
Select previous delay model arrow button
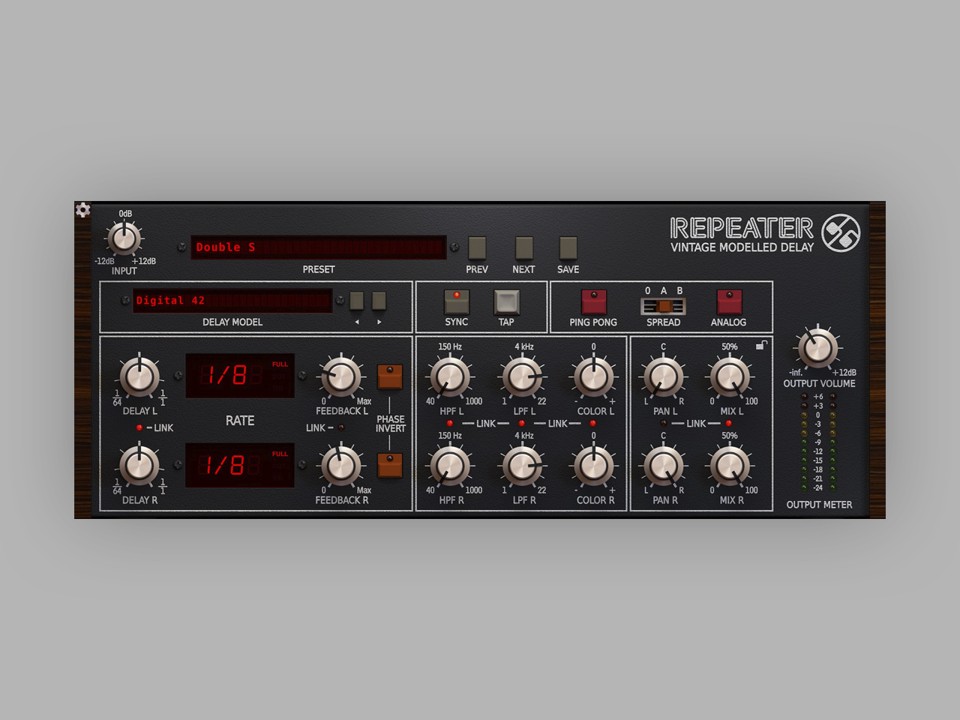click(x=356, y=301)
